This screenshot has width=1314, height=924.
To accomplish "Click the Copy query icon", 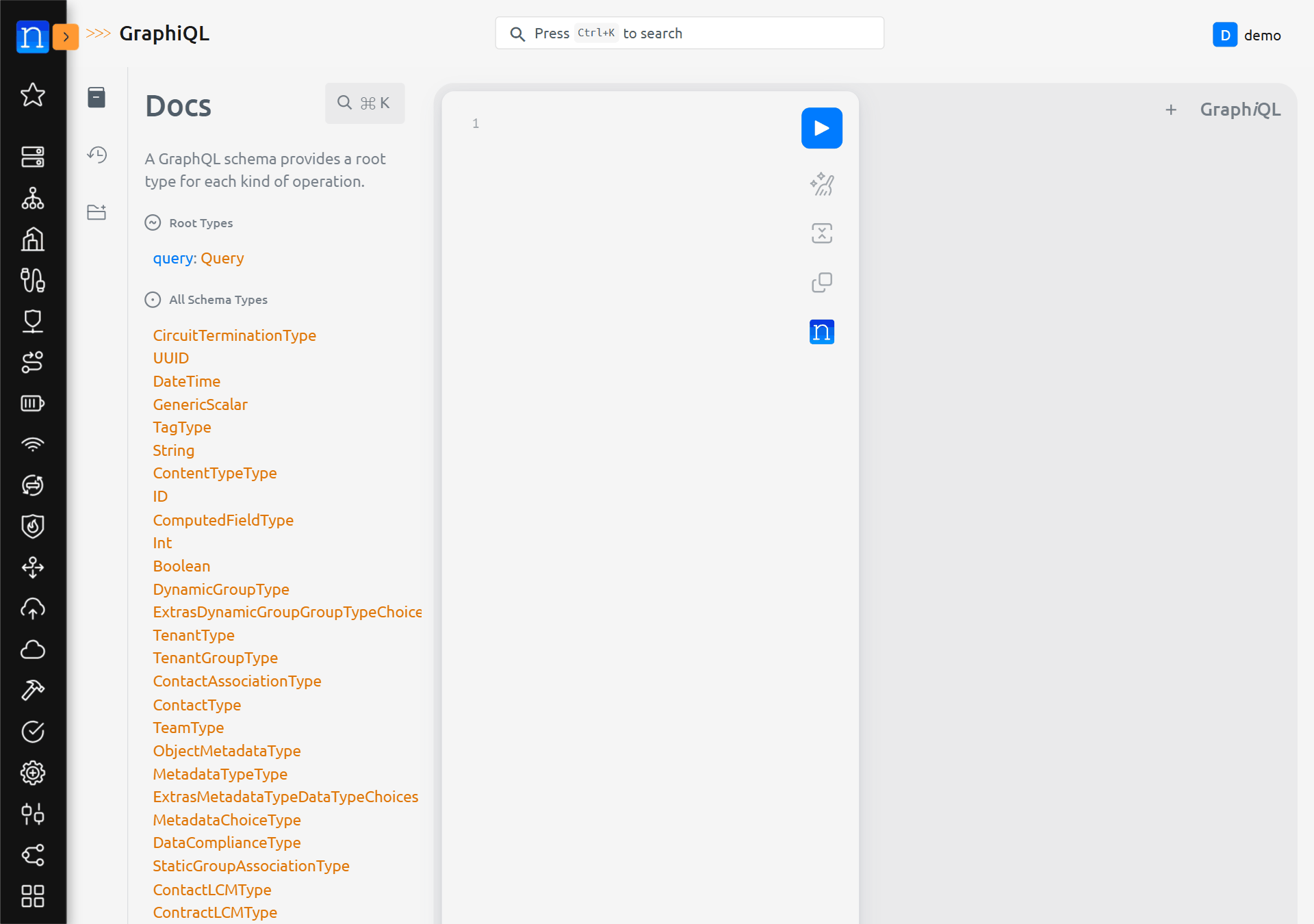I will click(821, 283).
